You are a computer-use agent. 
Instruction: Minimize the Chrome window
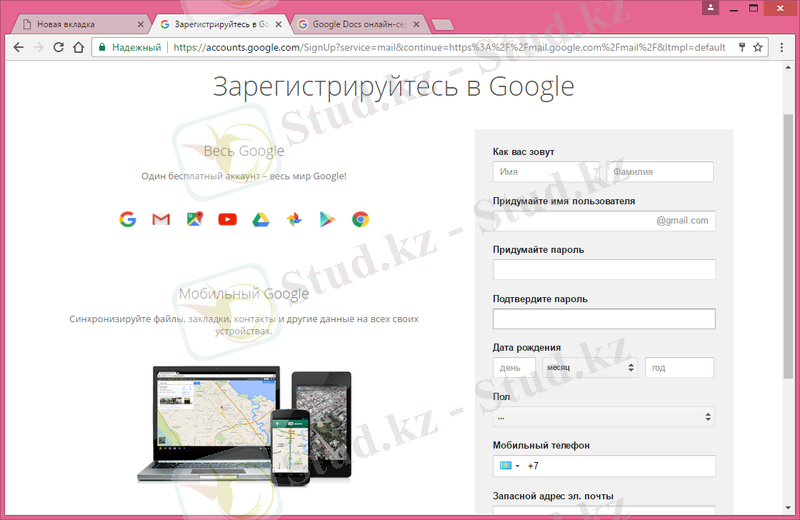point(734,8)
